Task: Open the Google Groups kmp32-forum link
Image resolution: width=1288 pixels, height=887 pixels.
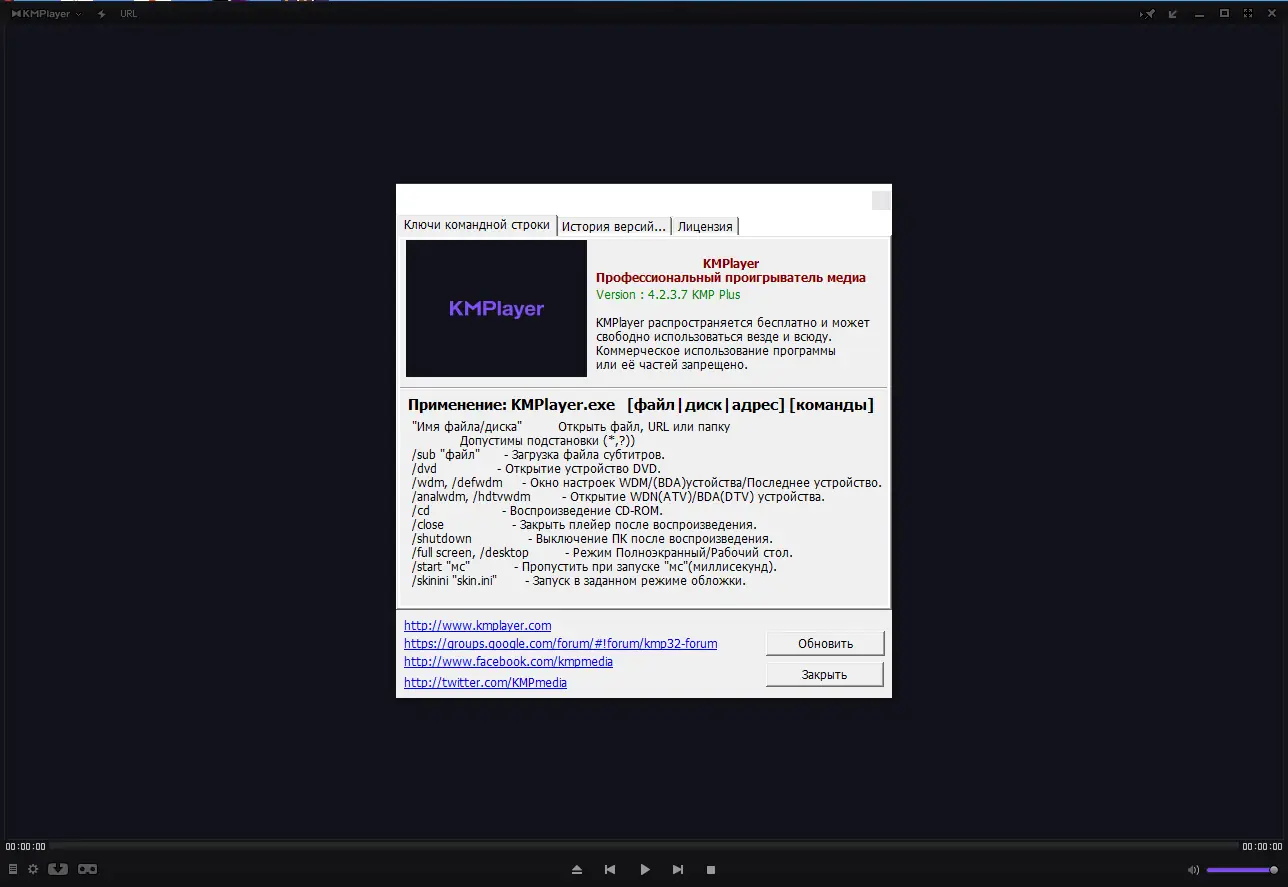Action: (560, 643)
